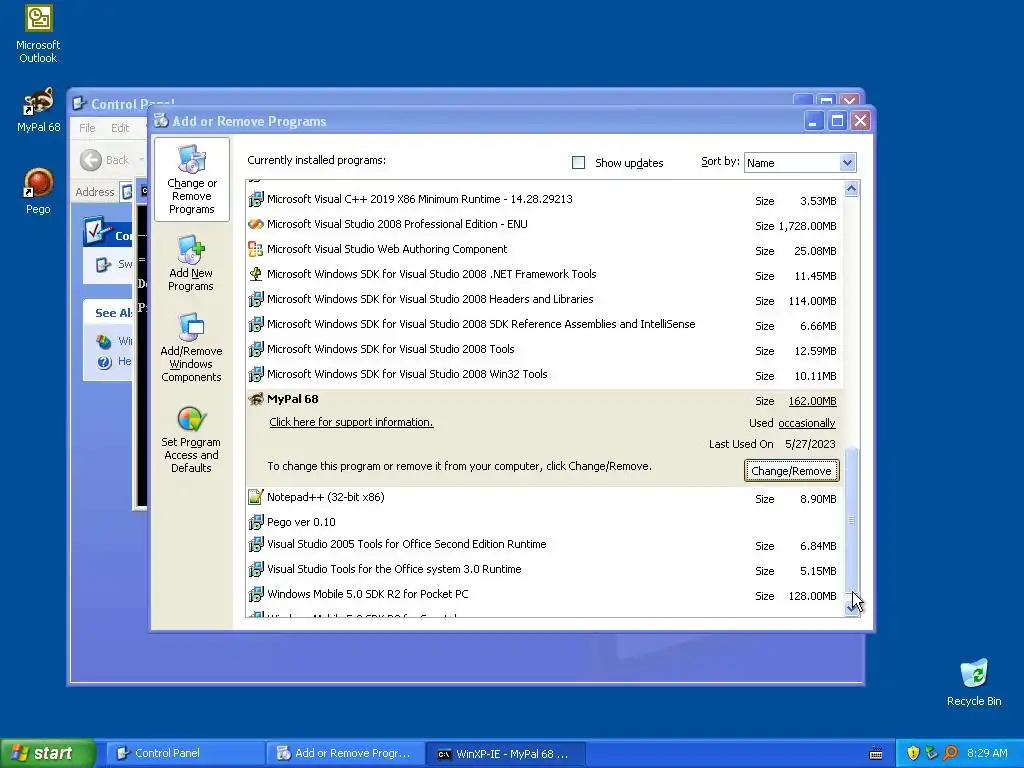The height and width of the screenshot is (768, 1024).
Task: Click the occasionally usage link
Action: (807, 423)
